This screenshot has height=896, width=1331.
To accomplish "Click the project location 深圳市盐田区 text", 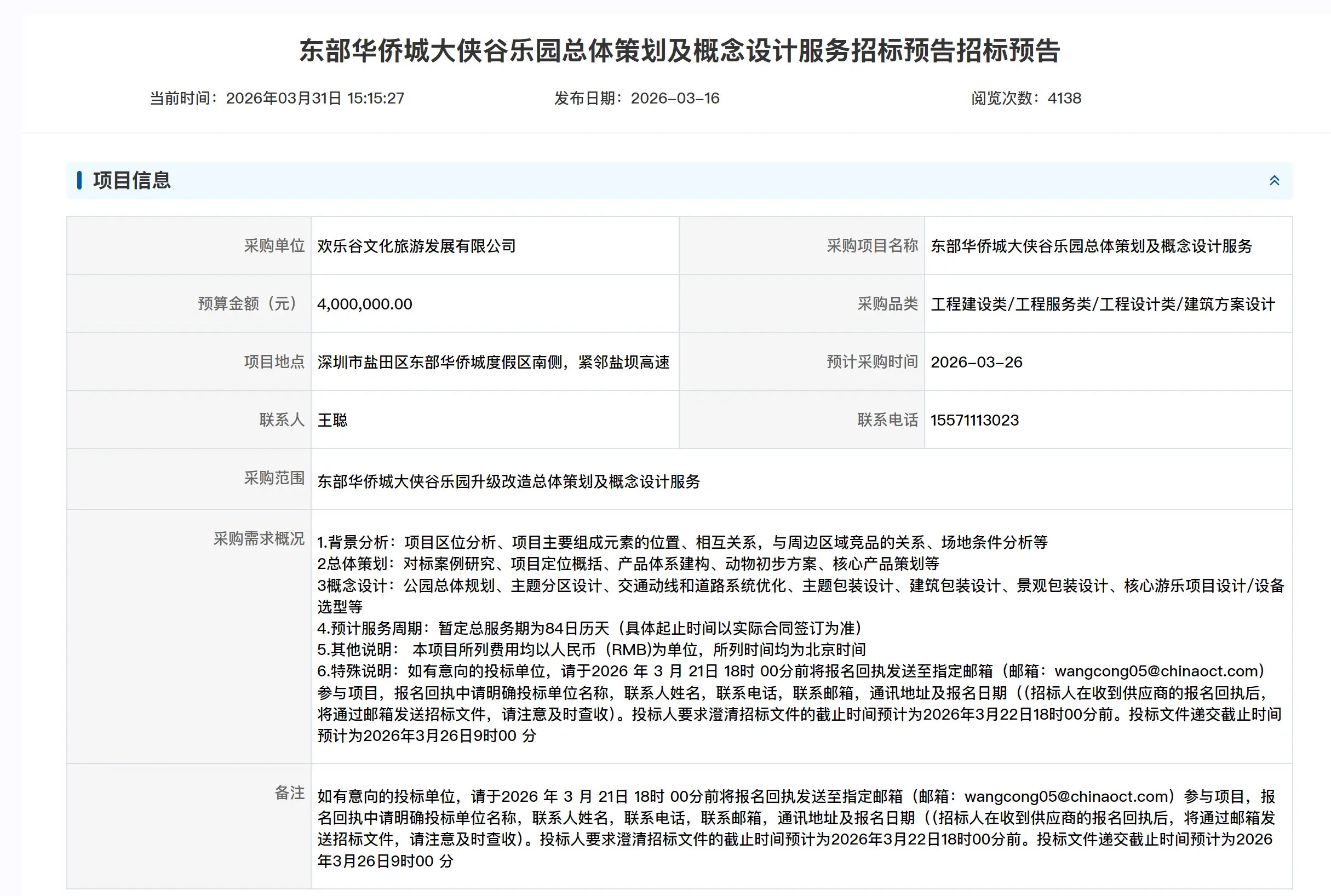I will pyautogui.click(x=493, y=362).
